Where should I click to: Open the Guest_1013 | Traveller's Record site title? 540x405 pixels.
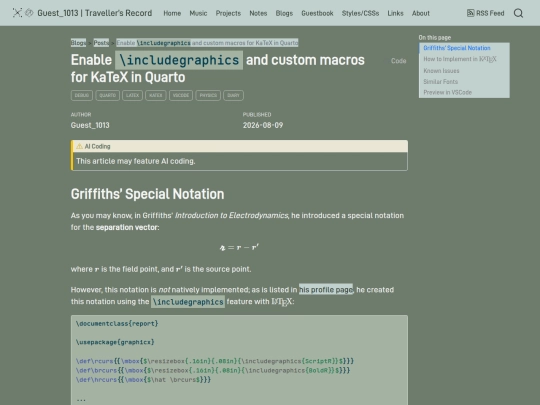95,13
